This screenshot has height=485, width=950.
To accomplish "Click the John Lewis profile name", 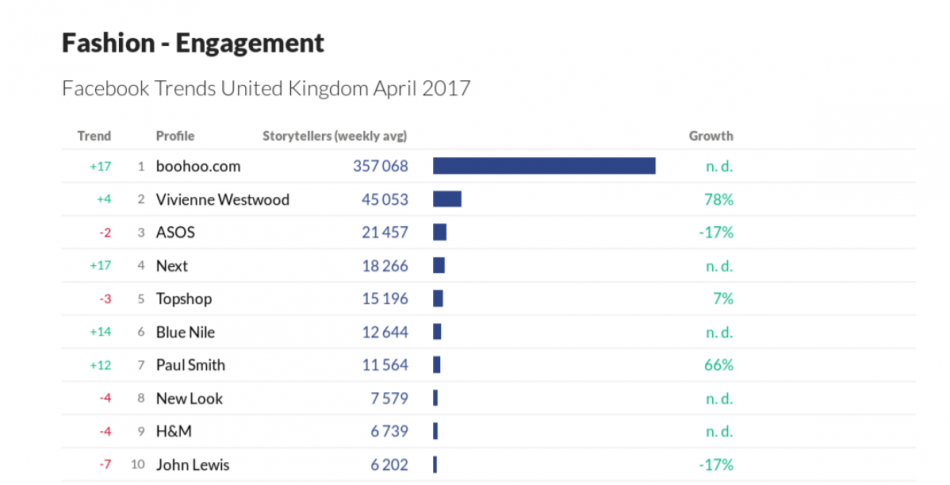I will coord(190,464).
